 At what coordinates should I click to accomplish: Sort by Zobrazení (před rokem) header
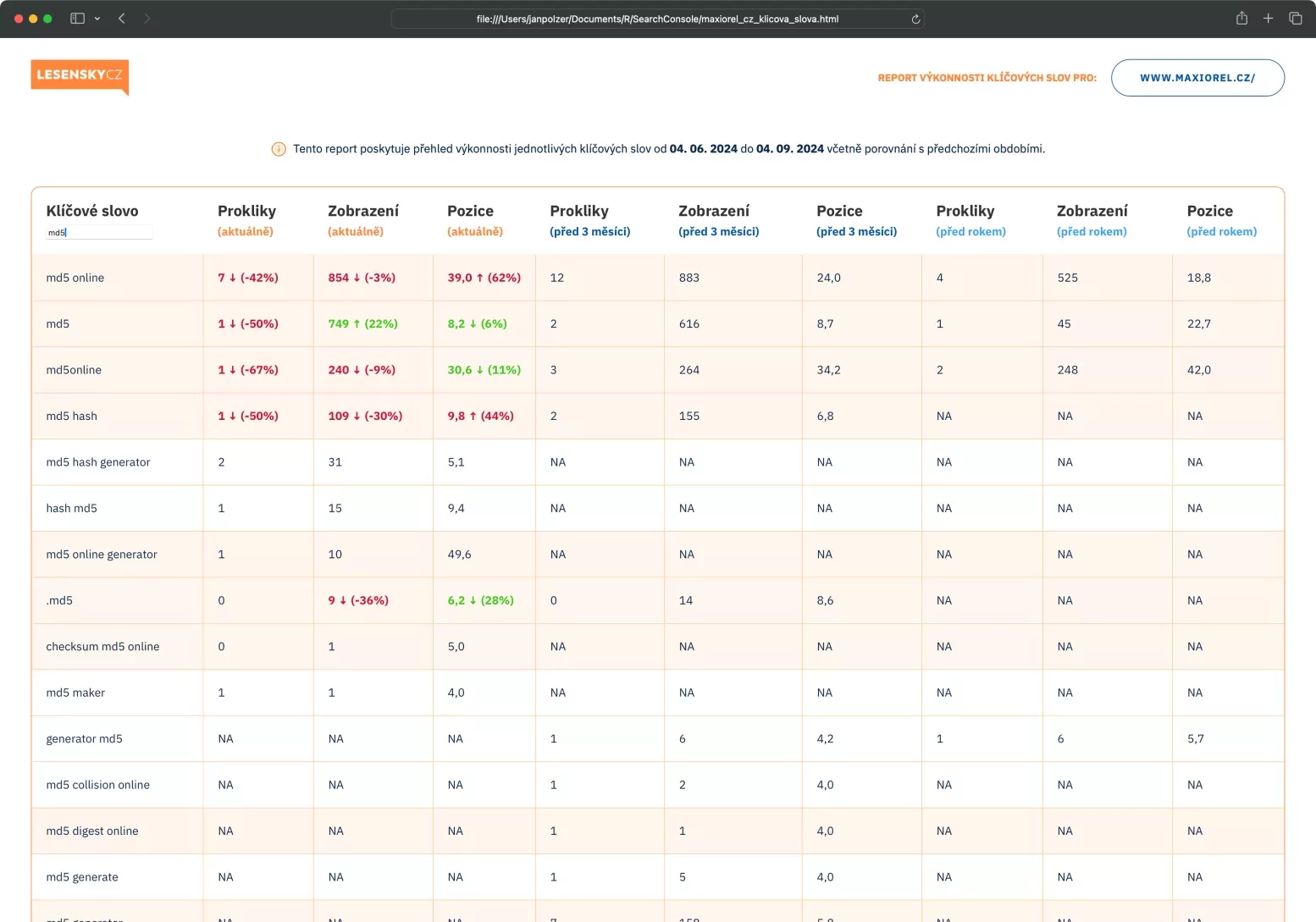point(1092,220)
